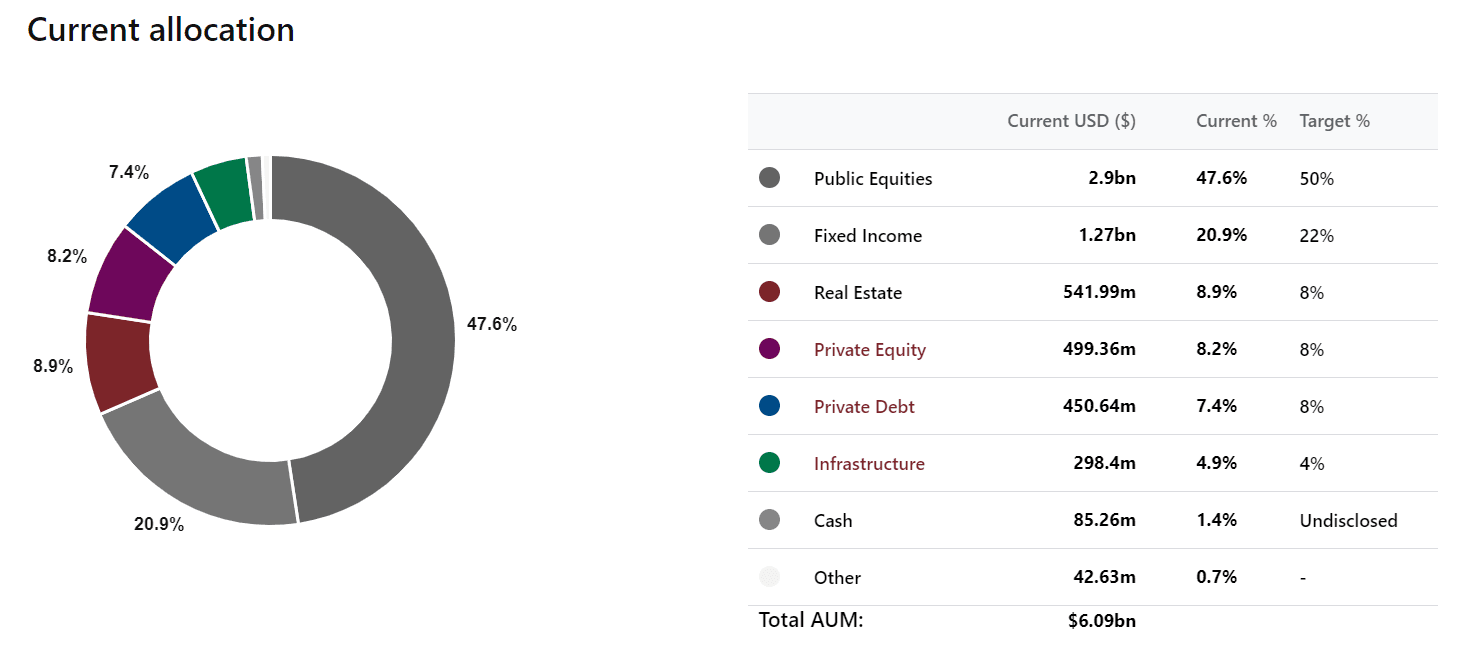This screenshot has height=660, width=1474.
Task: Click the blue Private Debt legend dot
Action: (x=770, y=406)
